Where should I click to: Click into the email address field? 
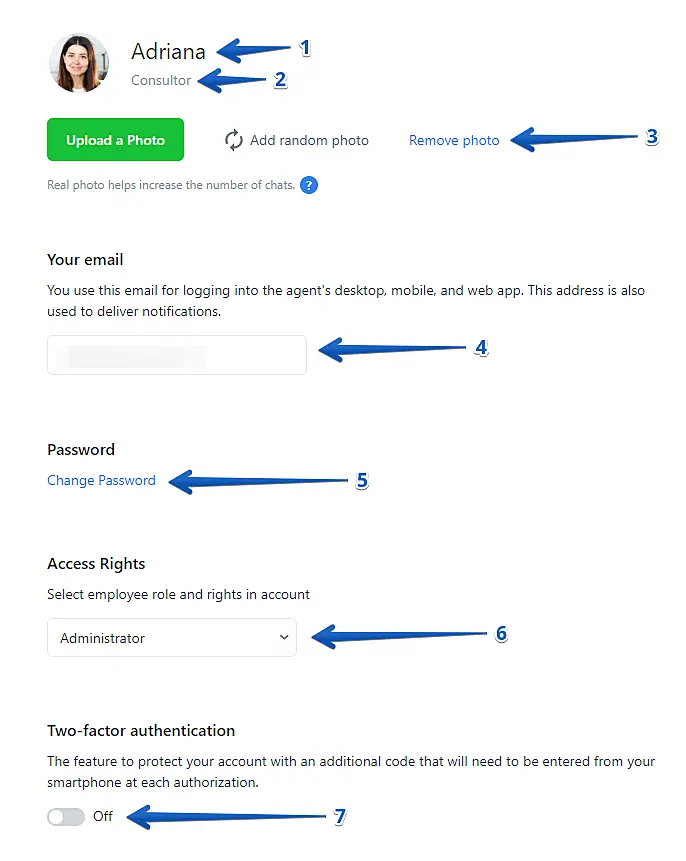(x=176, y=355)
